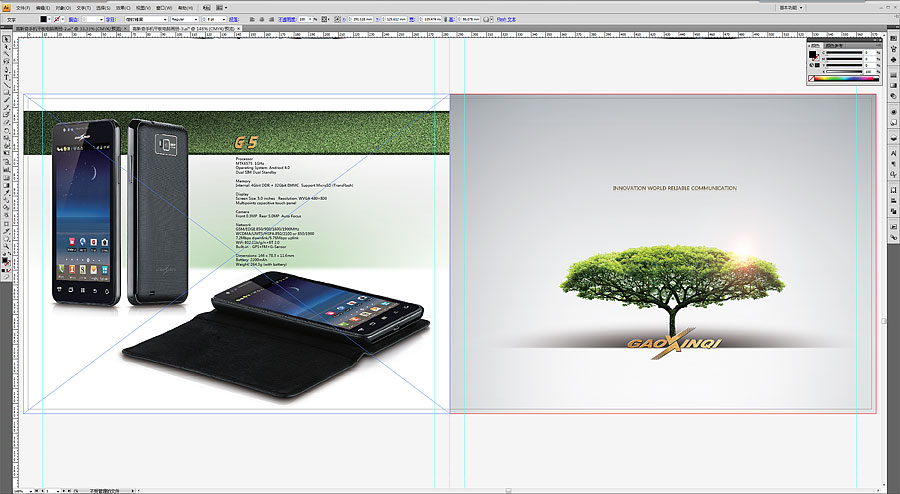The image size is (900, 494).
Task: Open the fill color dropdown in the control bar
Action: click(x=50, y=19)
